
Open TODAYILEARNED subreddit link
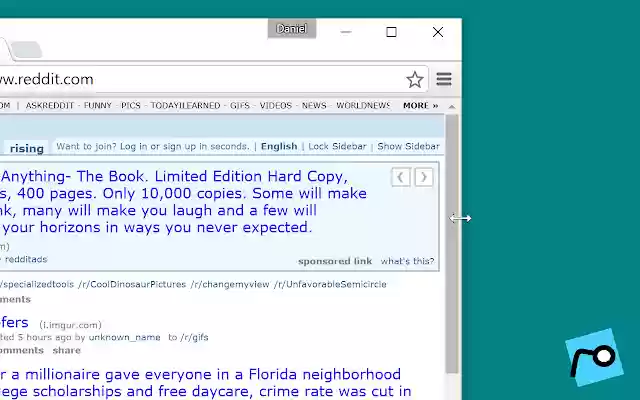coord(185,106)
